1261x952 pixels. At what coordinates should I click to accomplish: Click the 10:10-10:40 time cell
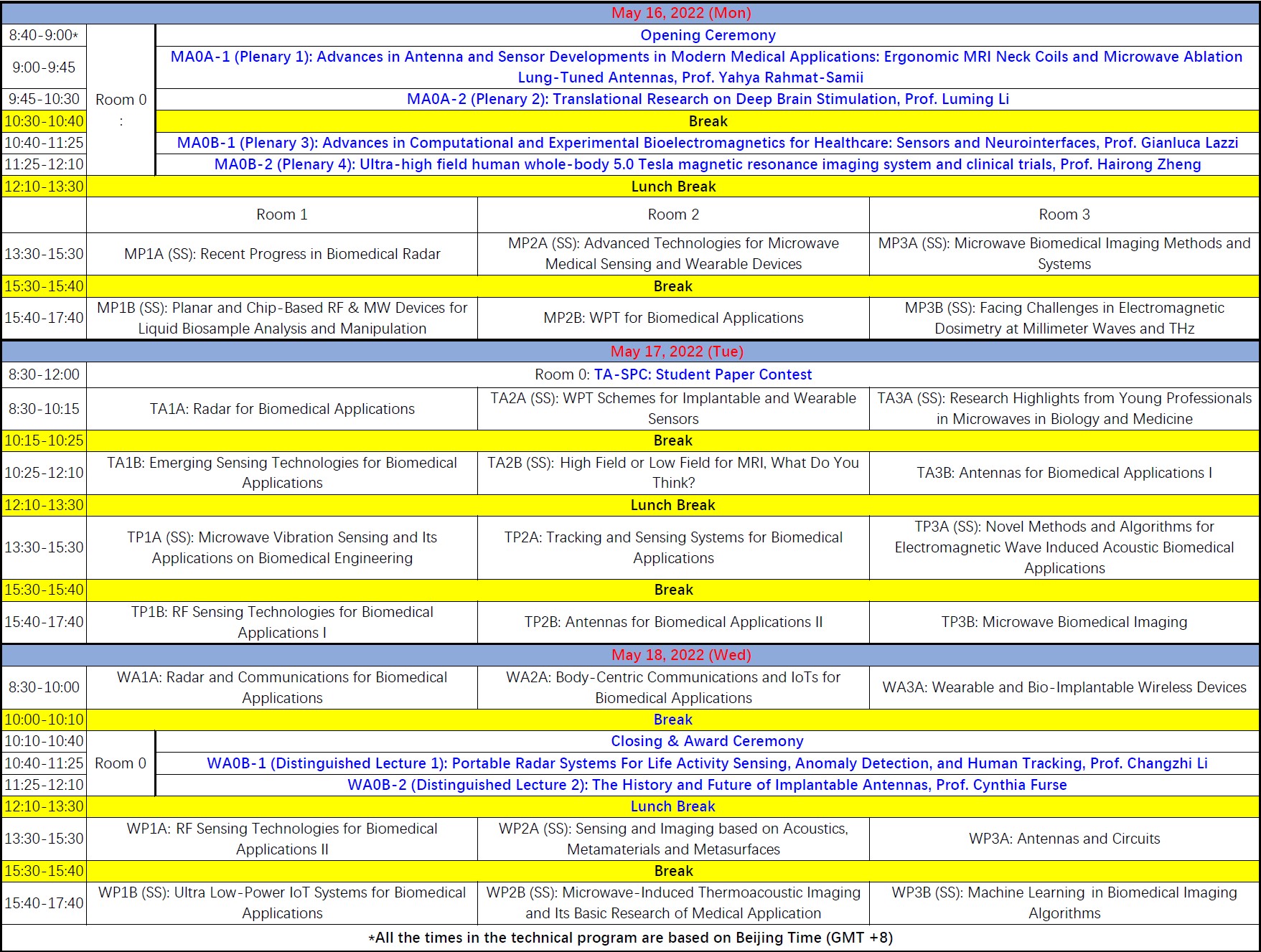click(x=44, y=741)
